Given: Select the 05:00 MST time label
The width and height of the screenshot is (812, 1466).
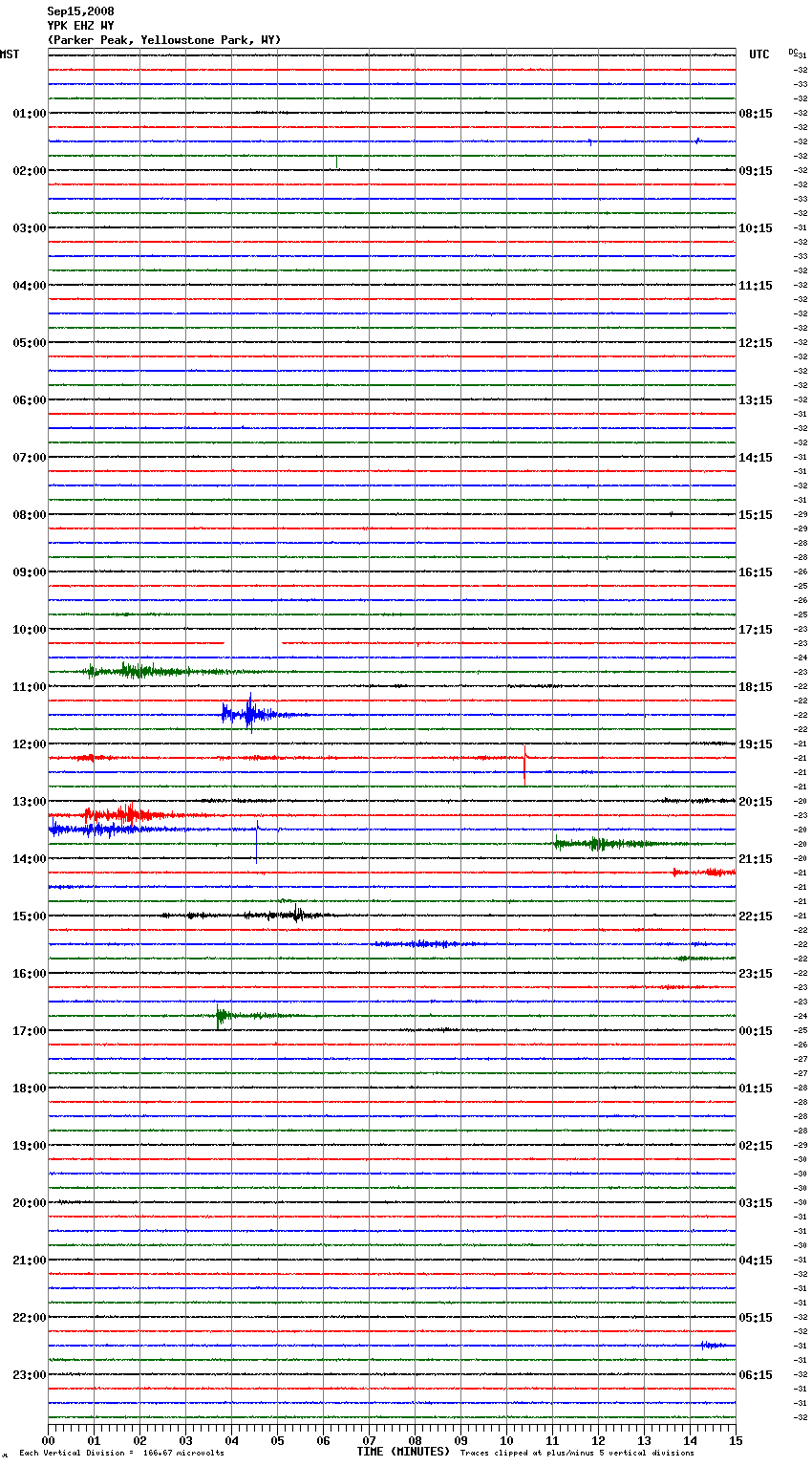Looking at the screenshot, I should click(29, 343).
